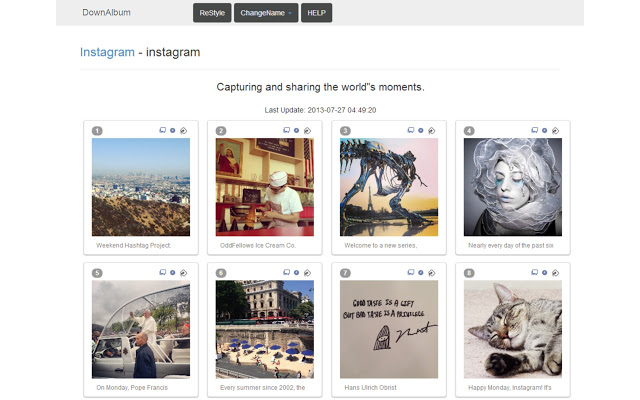Click the comment icon on photo 1
The image size is (640, 400).
coord(162,130)
